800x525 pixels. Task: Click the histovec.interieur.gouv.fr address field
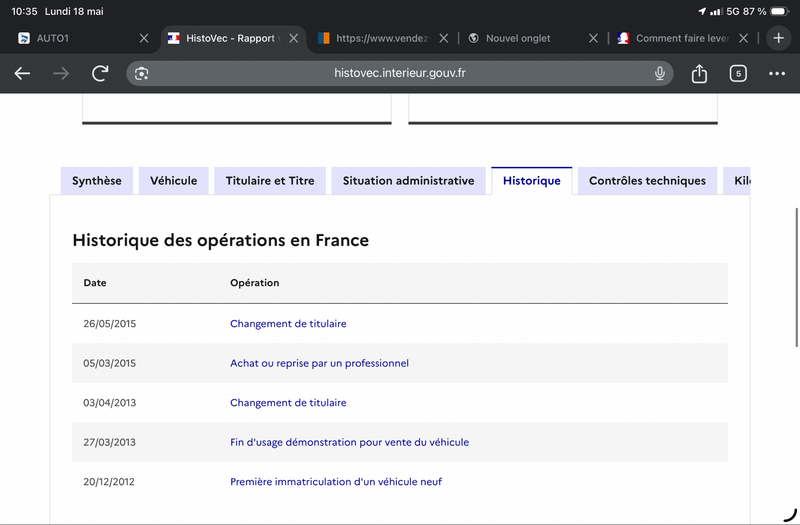[399, 73]
